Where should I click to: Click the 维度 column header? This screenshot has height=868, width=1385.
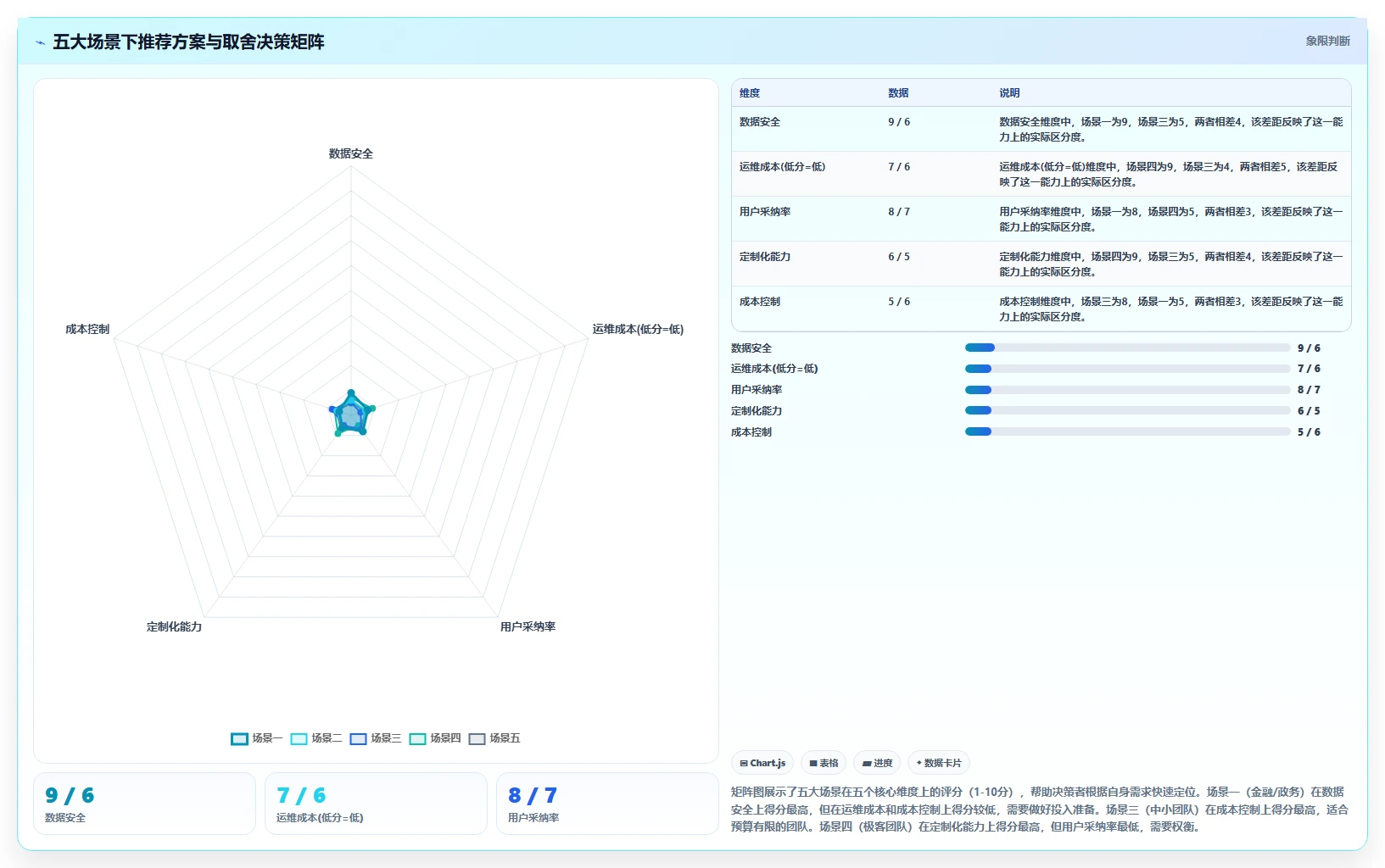750,93
